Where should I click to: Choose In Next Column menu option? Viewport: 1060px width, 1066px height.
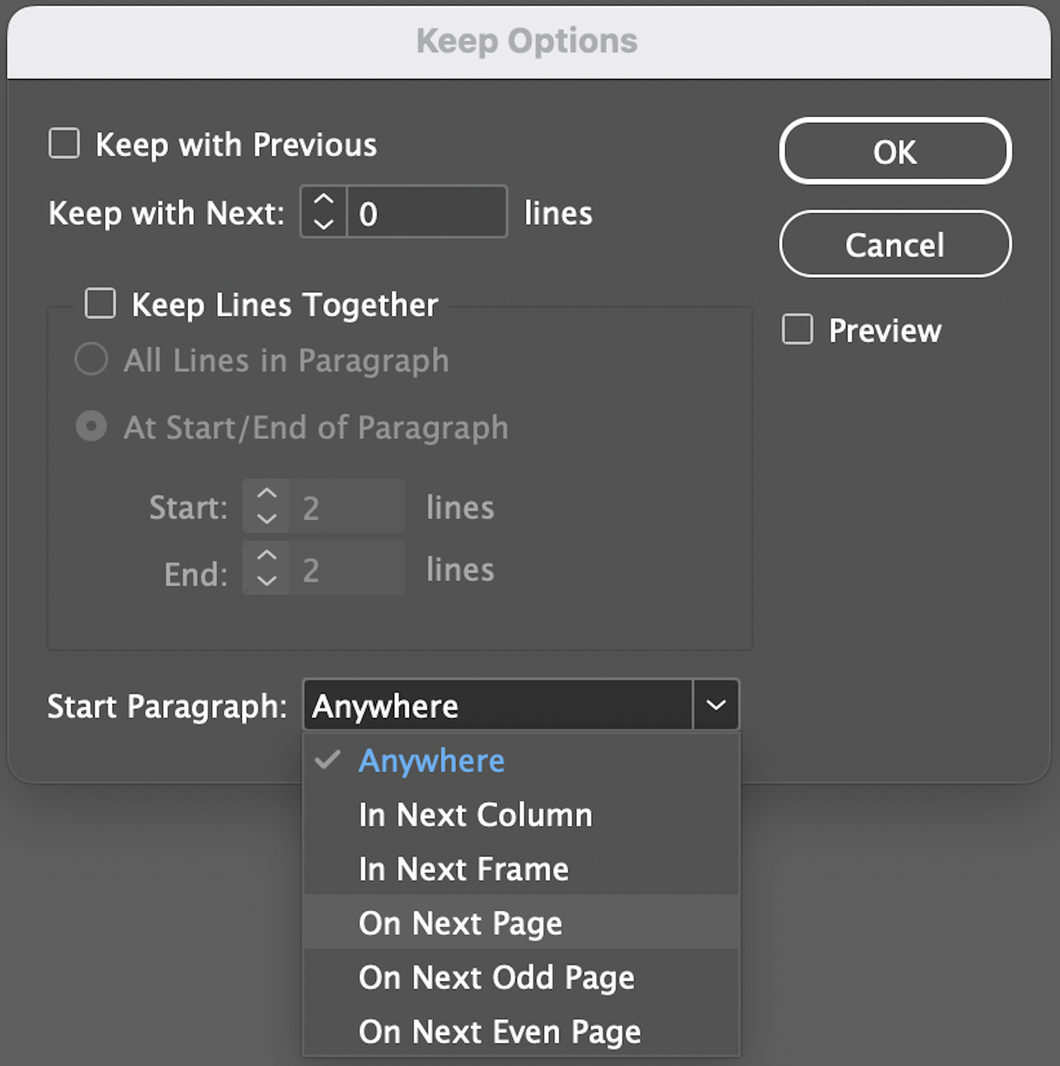[x=521, y=814]
